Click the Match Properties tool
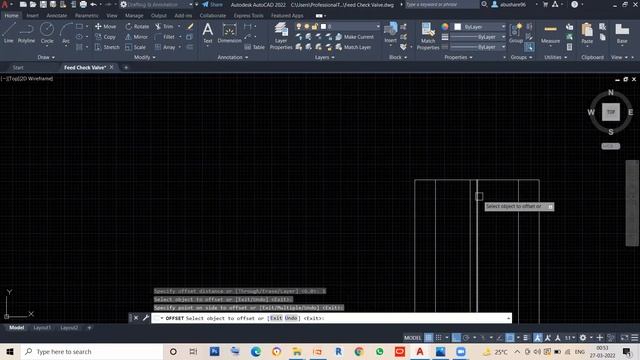Image resolution: width=640 pixels, height=360 pixels. click(x=428, y=36)
